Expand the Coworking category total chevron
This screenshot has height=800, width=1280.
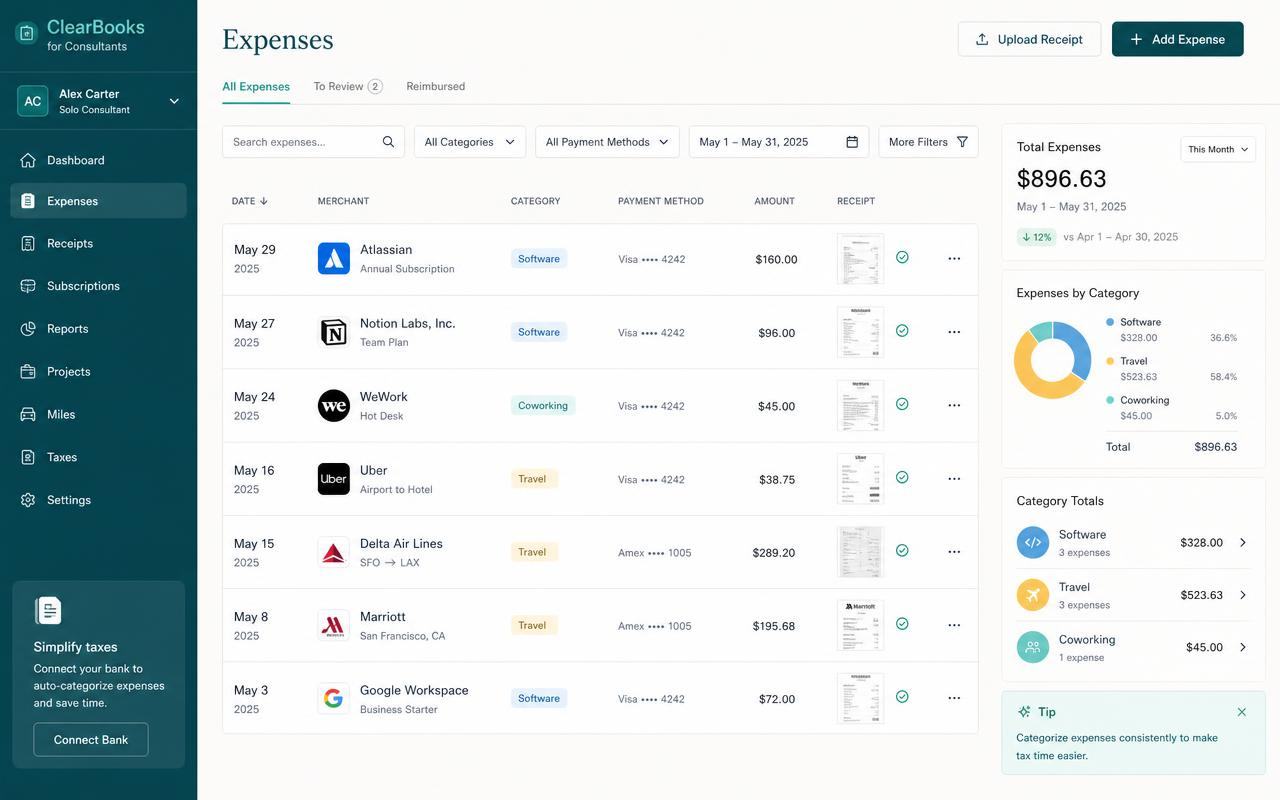[x=1243, y=647]
